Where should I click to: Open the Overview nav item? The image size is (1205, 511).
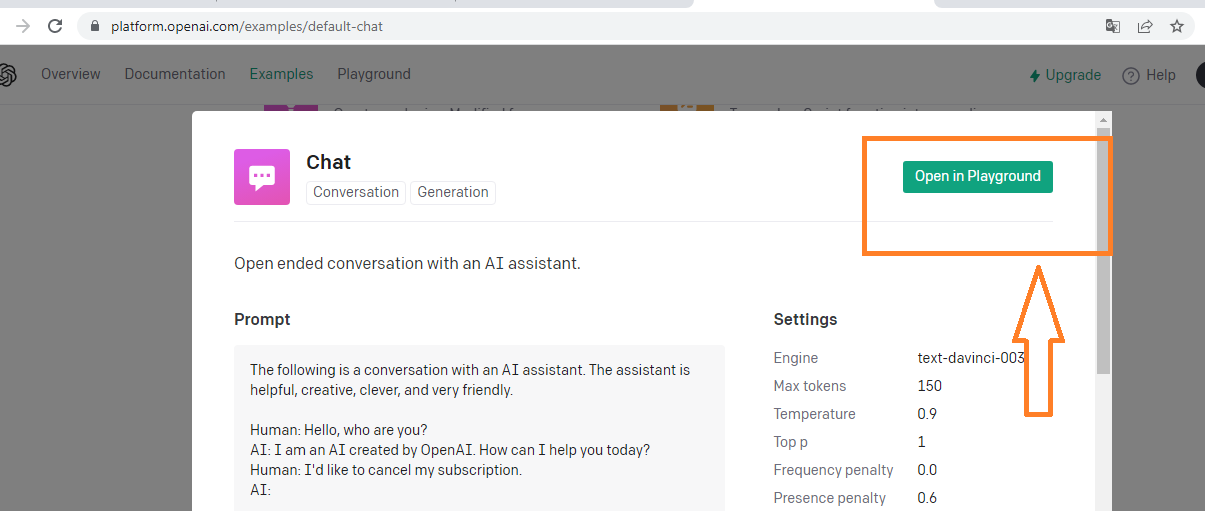[x=71, y=74]
